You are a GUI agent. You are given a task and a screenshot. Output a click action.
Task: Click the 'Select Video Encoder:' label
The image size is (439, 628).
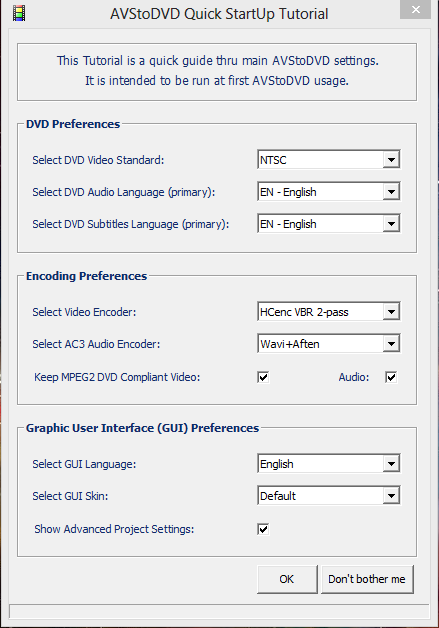[84, 312]
